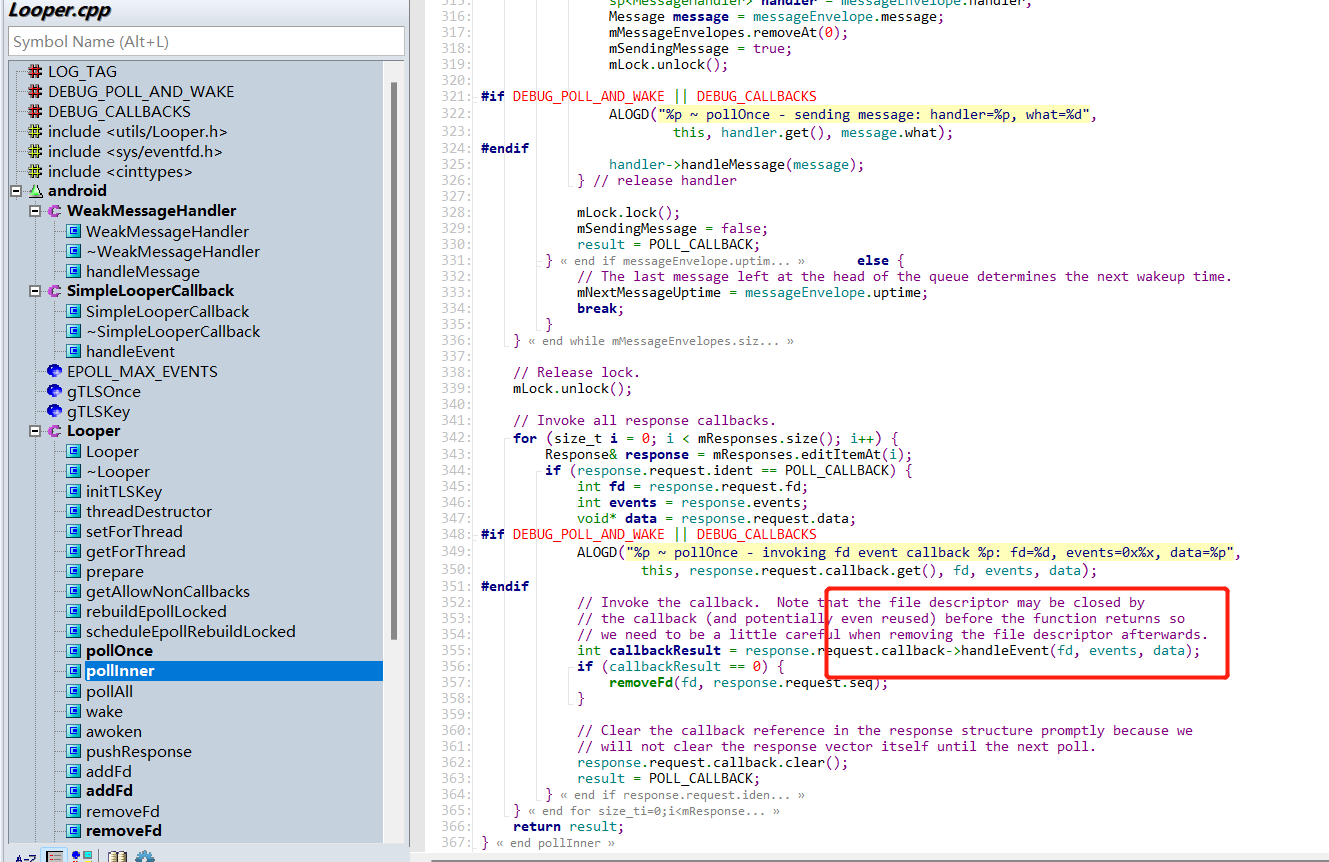Select getForThread in symbol tree
Viewport: 1329px width, 862px height.
coord(135,552)
